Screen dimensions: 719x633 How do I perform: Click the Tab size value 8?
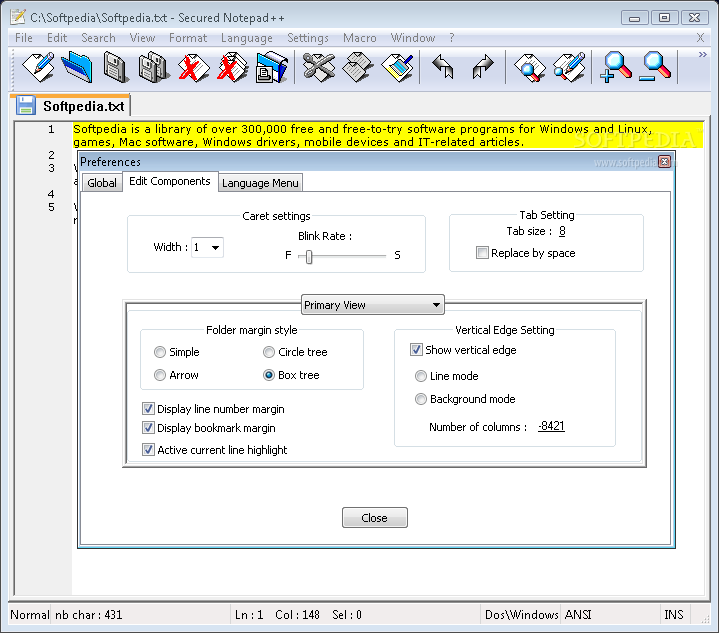coord(562,231)
